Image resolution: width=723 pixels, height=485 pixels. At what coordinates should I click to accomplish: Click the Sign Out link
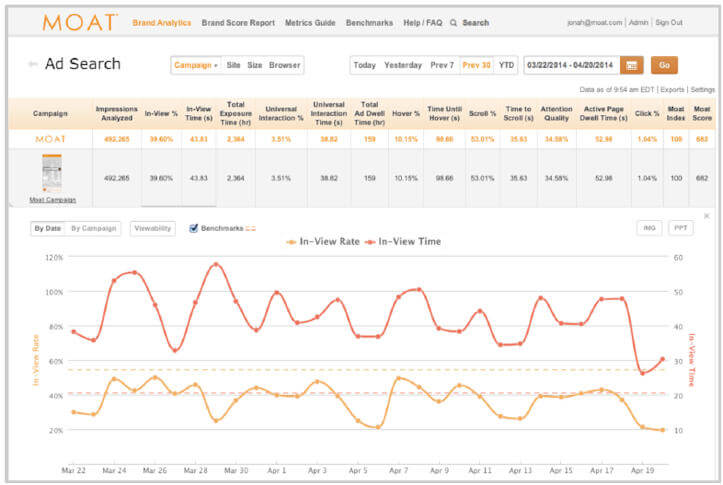click(x=669, y=22)
